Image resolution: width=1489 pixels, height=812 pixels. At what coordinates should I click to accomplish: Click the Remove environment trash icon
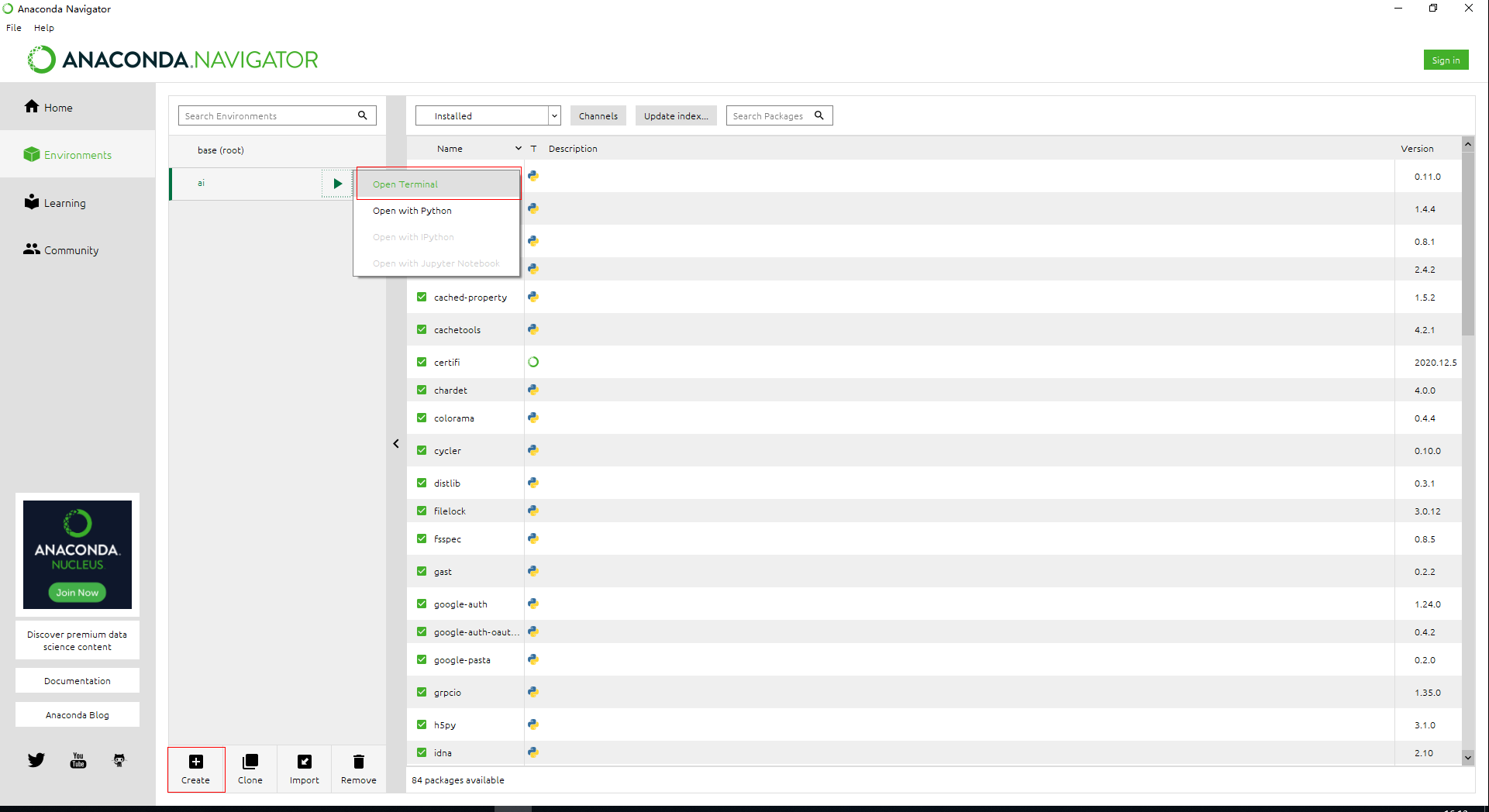(x=359, y=762)
